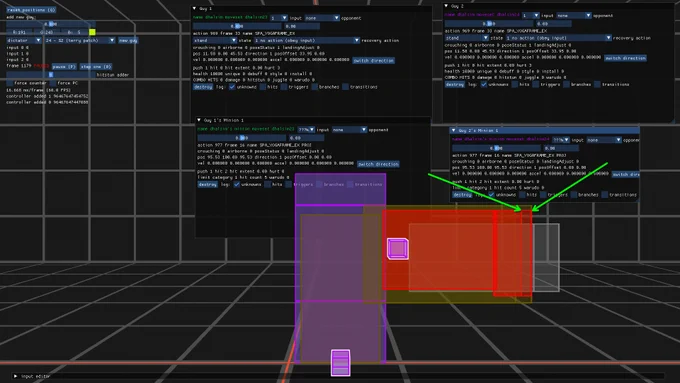Click Guy 1 switch direction button
Image resolution: width=680 pixels, height=383 pixels.
(x=373, y=61)
